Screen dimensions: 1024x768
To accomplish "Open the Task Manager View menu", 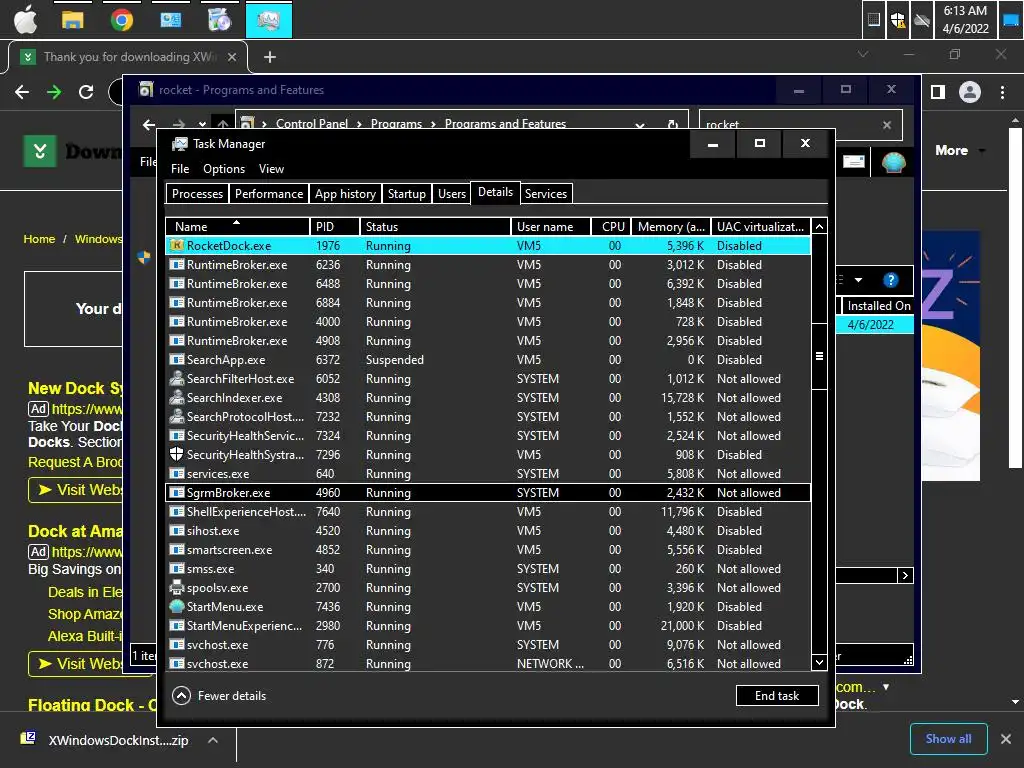I will pyautogui.click(x=271, y=169).
